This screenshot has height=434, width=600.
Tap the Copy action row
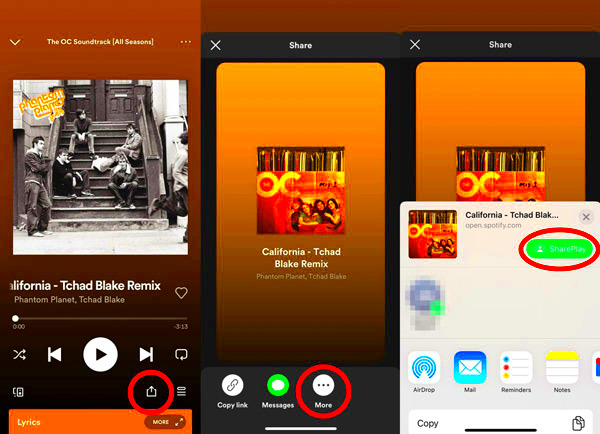coord(501,423)
